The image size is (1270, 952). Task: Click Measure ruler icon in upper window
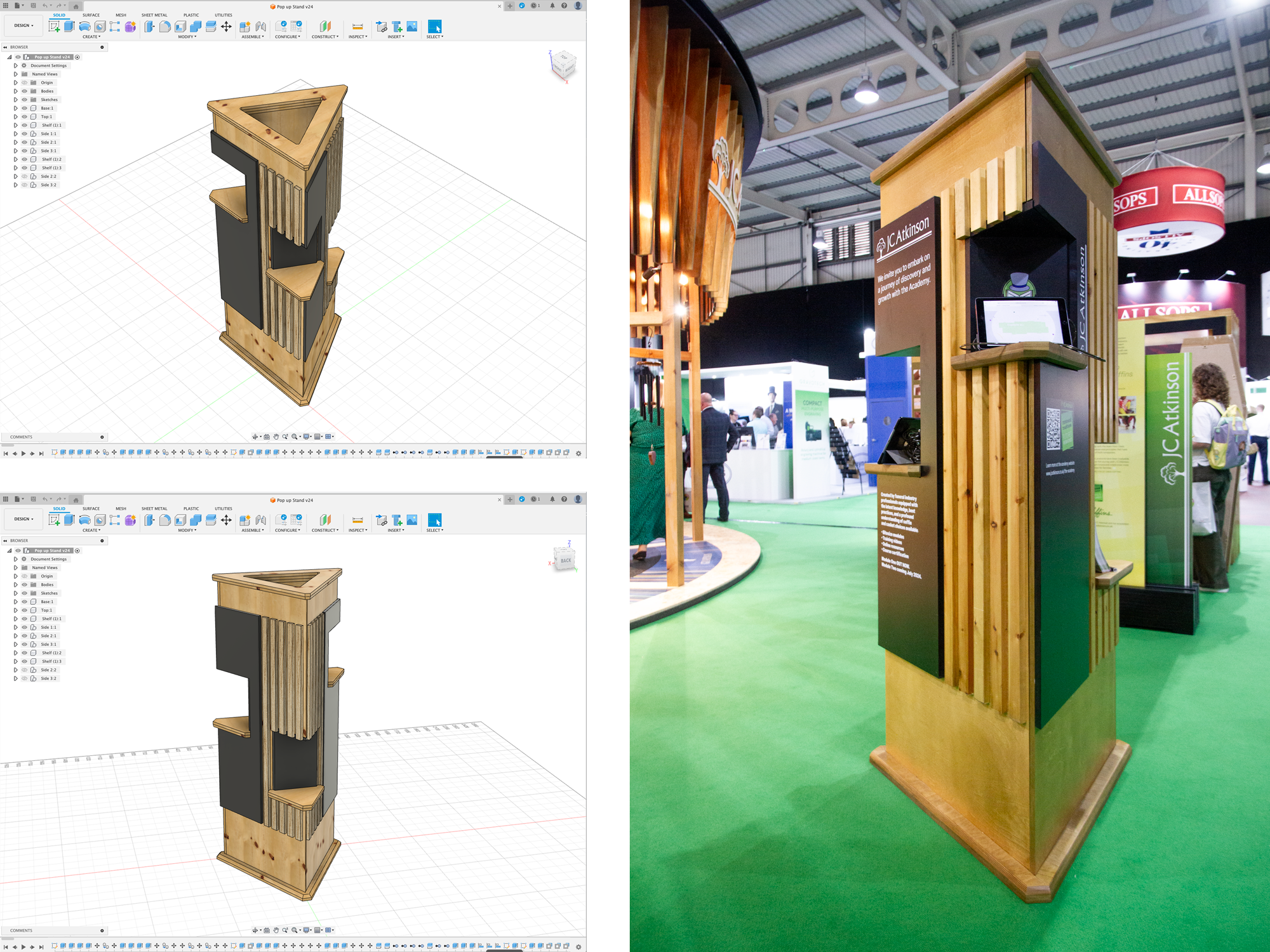pyautogui.click(x=358, y=27)
